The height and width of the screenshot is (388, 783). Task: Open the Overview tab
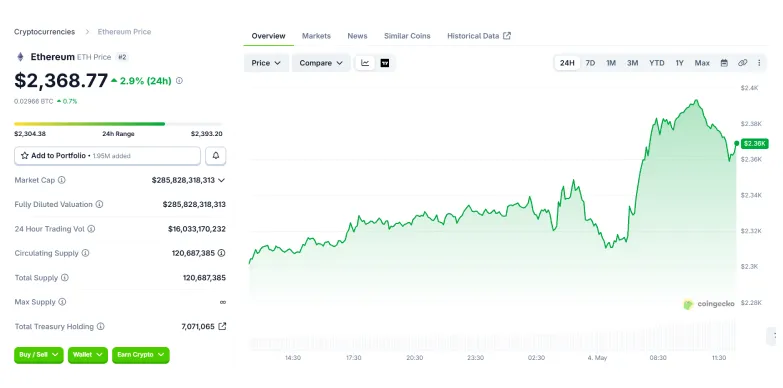[269, 36]
